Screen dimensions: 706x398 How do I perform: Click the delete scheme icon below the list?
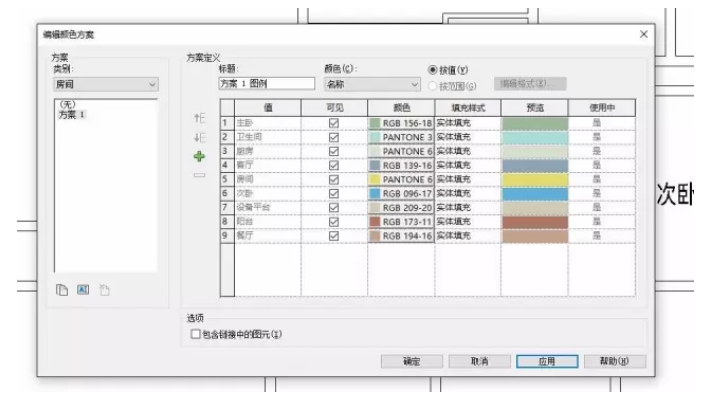(x=104, y=290)
